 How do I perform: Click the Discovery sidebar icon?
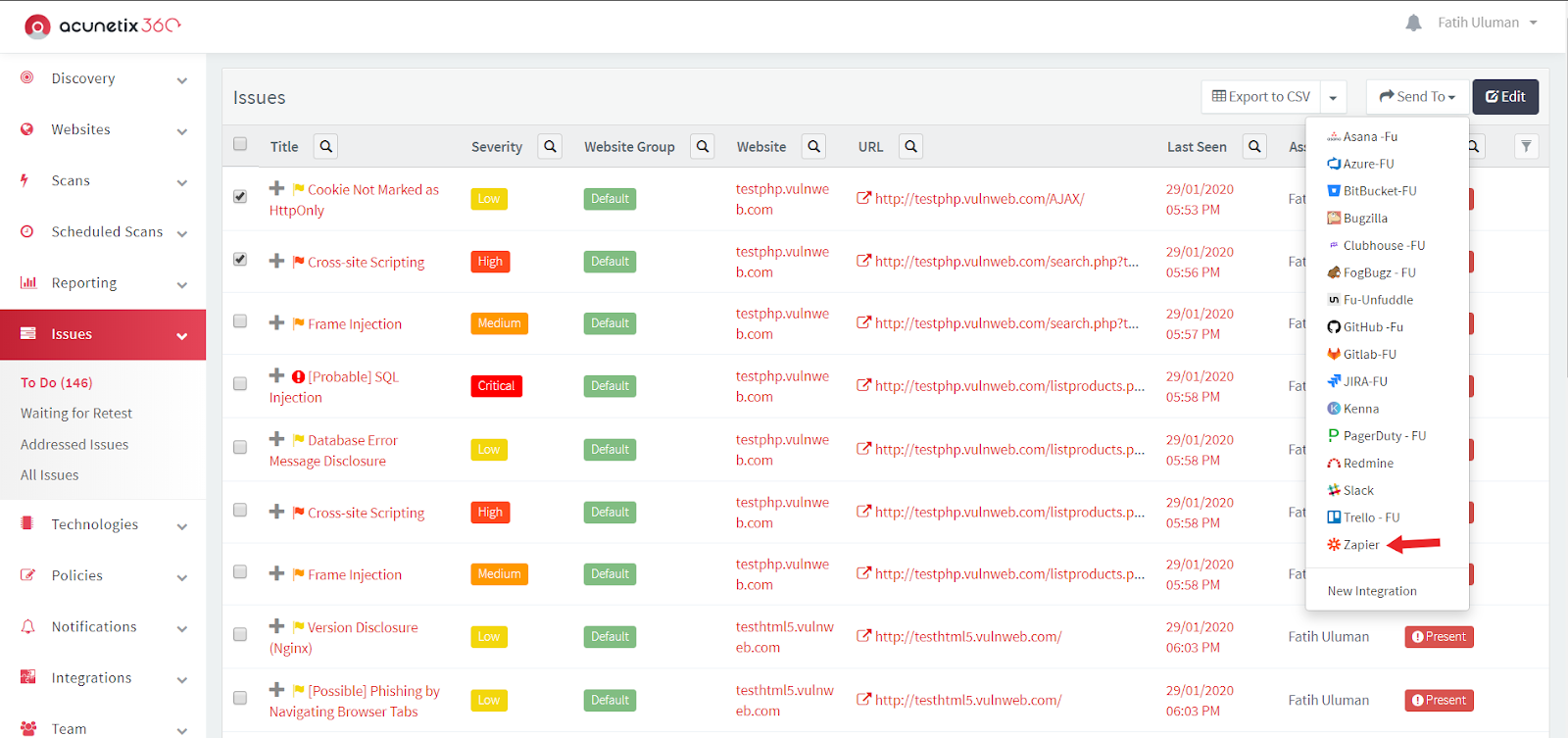click(27, 77)
